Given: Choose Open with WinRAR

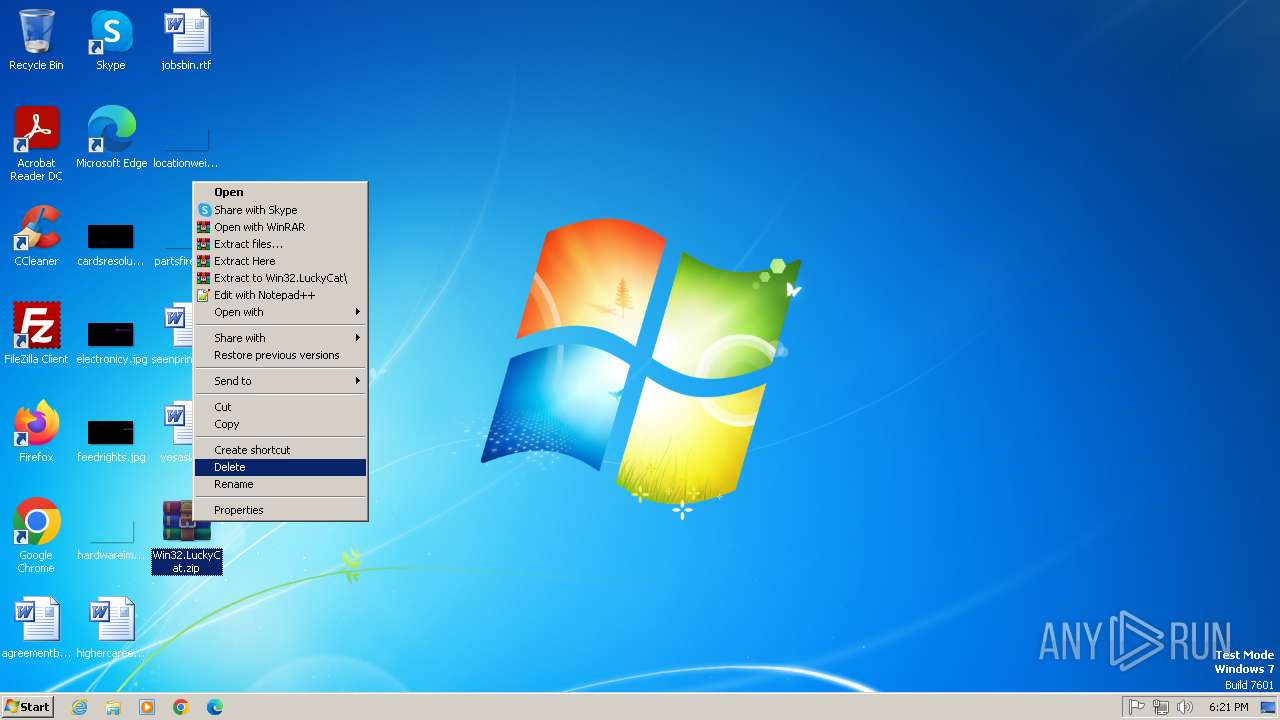Looking at the screenshot, I should pyautogui.click(x=281, y=227).
